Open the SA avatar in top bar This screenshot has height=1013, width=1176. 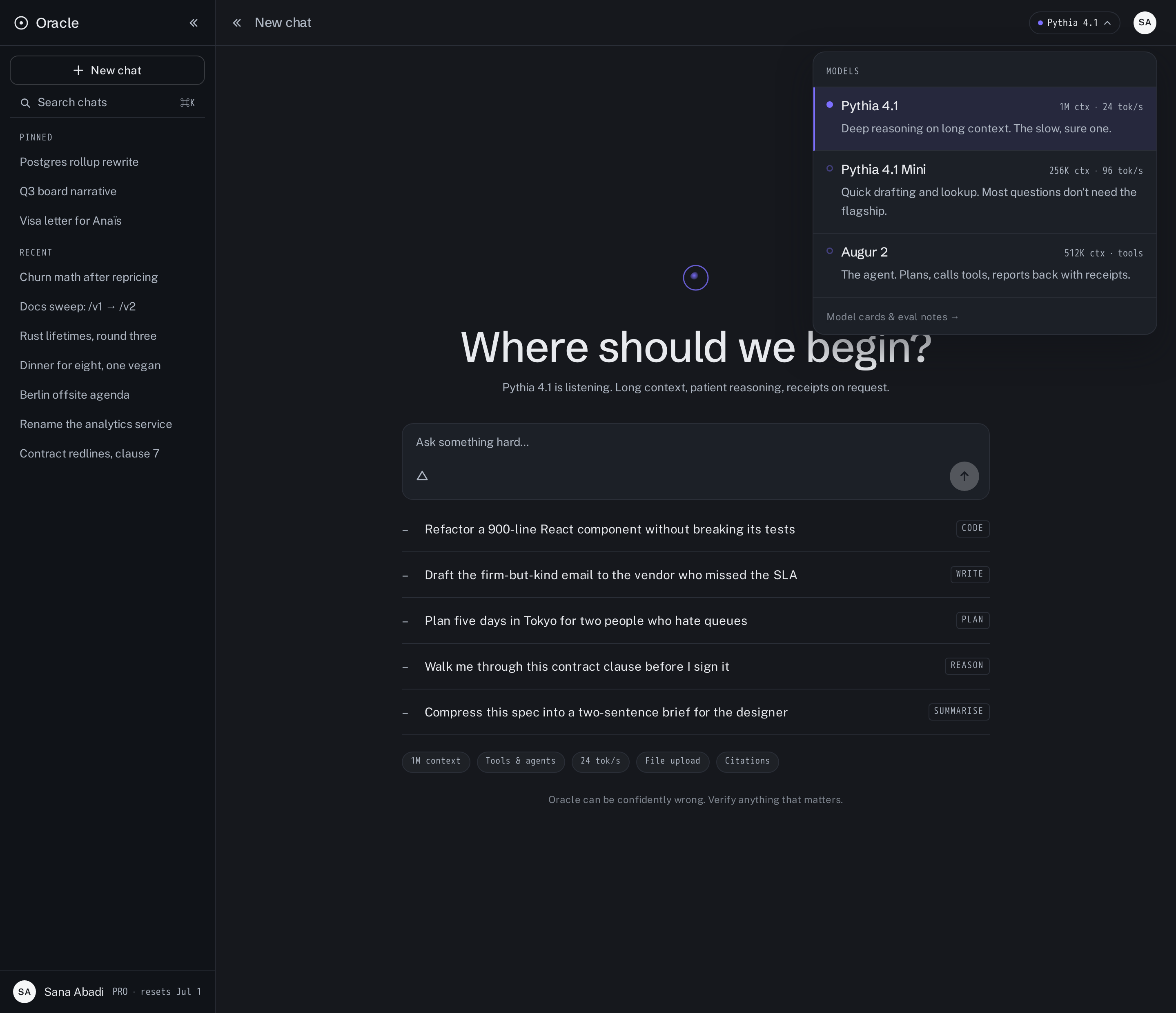click(x=1144, y=23)
